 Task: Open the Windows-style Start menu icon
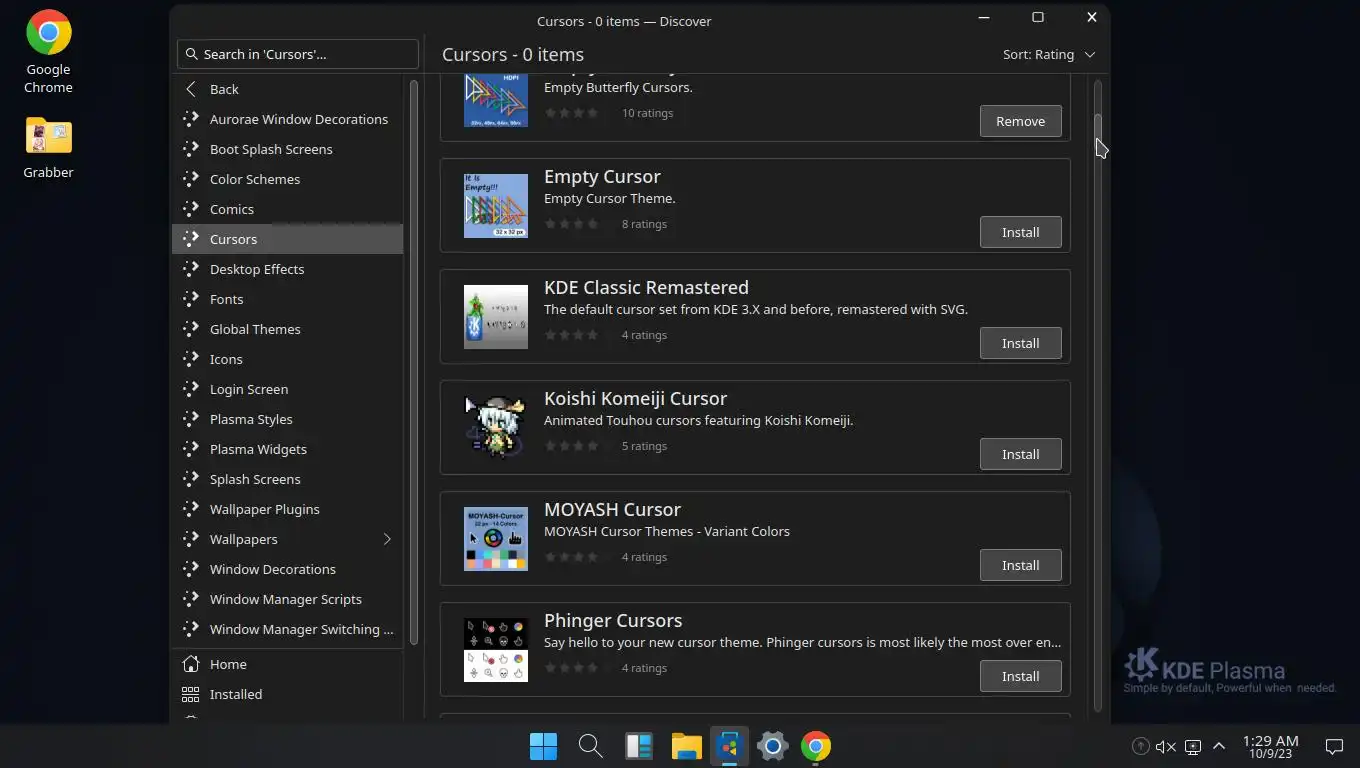(544, 746)
